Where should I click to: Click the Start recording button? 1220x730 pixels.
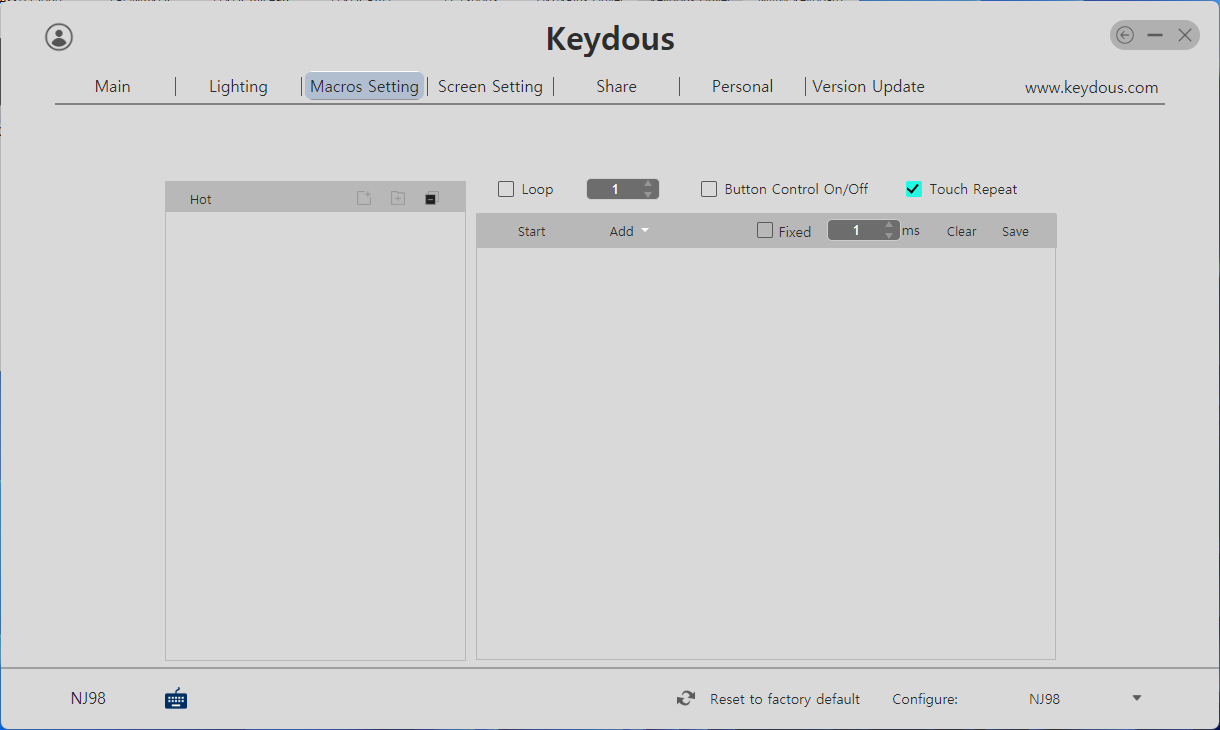pos(532,231)
